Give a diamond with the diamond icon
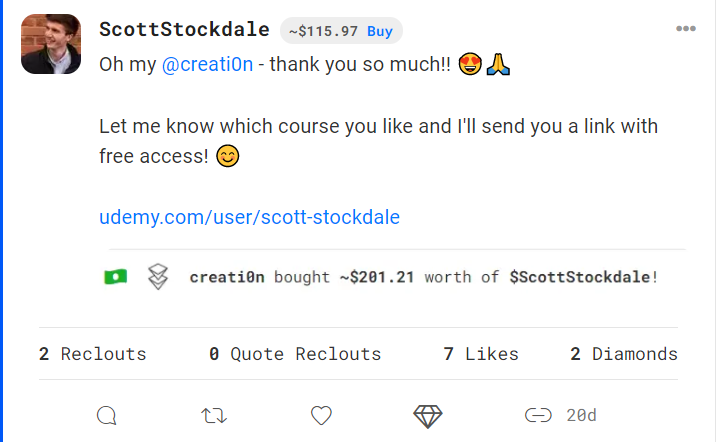 tap(428, 416)
